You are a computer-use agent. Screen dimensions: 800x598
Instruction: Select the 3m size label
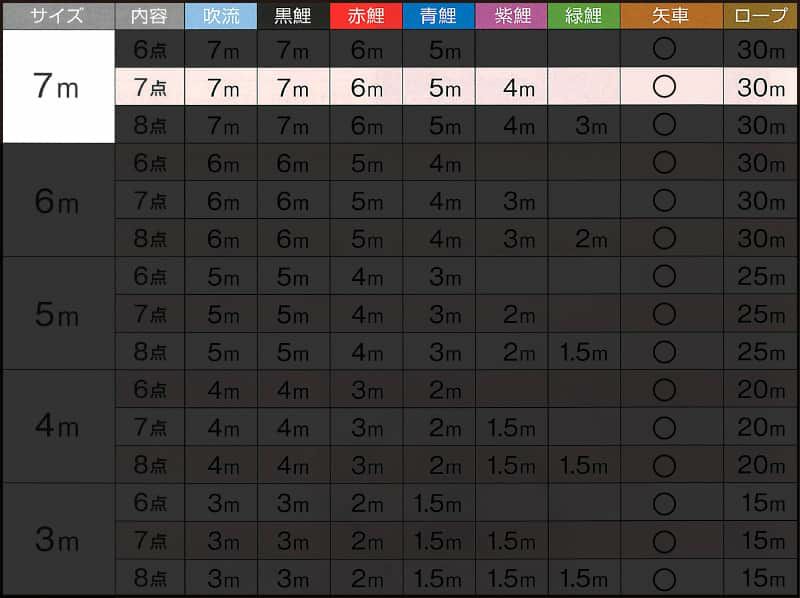(57, 539)
